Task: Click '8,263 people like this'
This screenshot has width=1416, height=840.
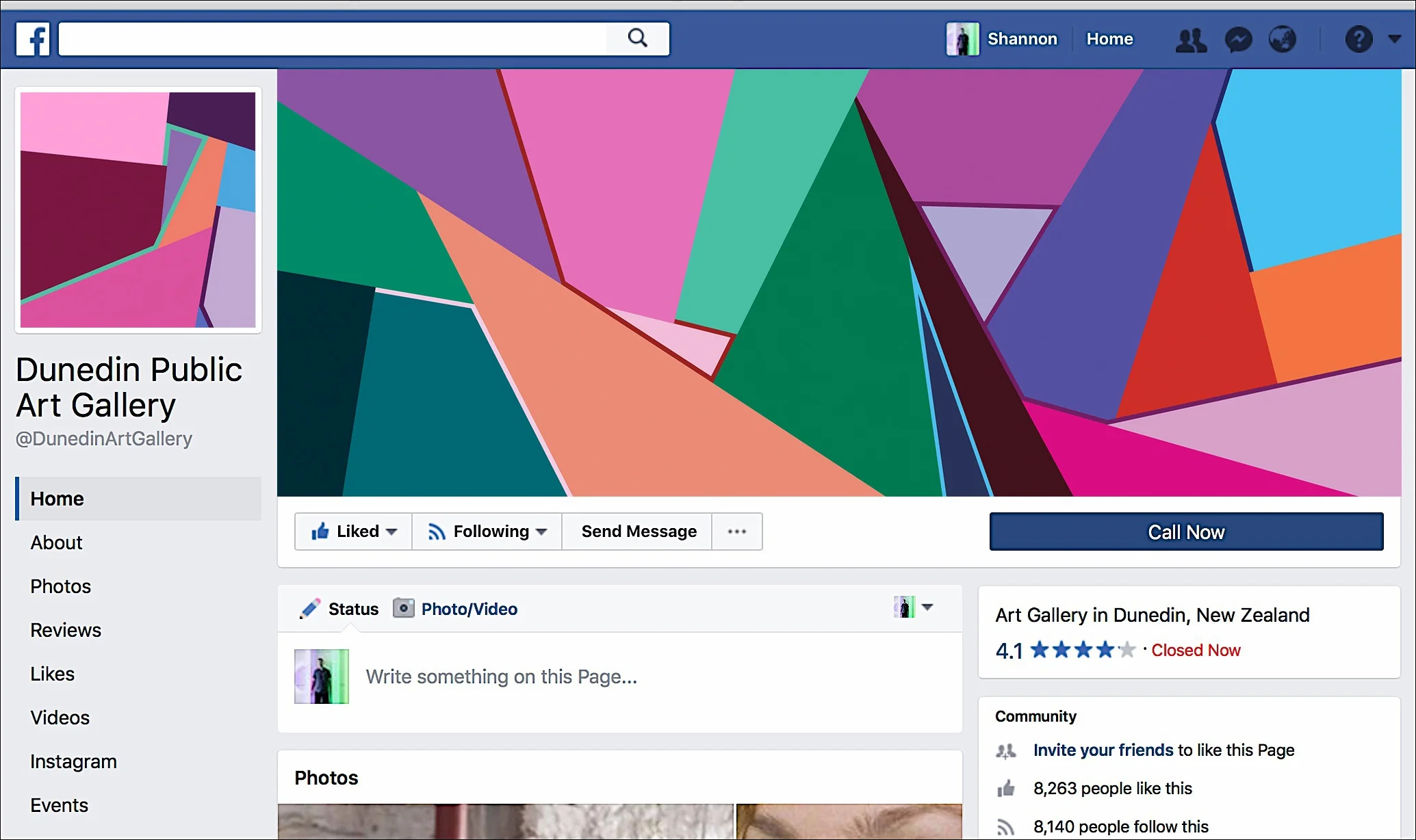Action: pos(1113,789)
